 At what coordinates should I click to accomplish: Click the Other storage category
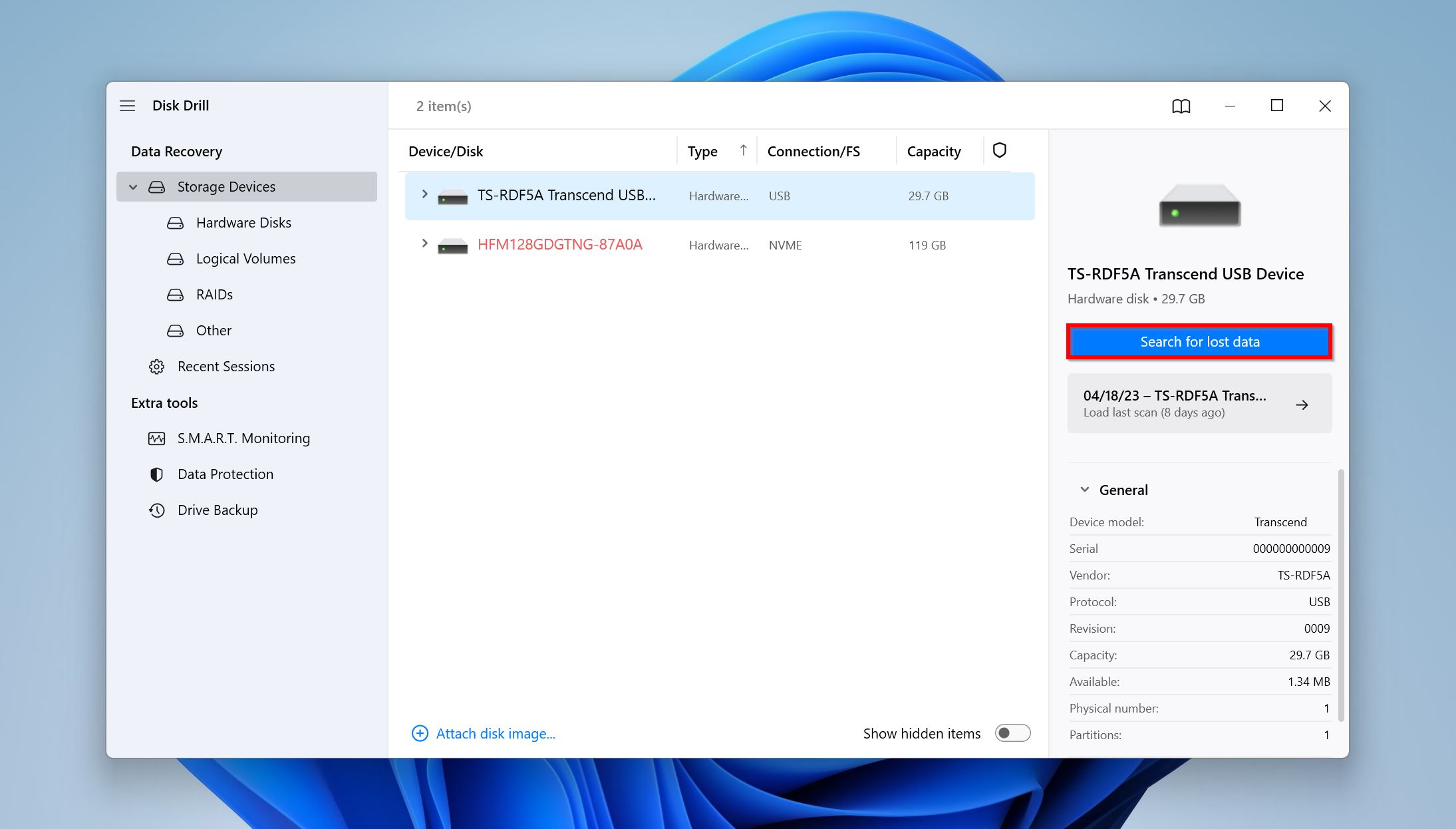[213, 330]
